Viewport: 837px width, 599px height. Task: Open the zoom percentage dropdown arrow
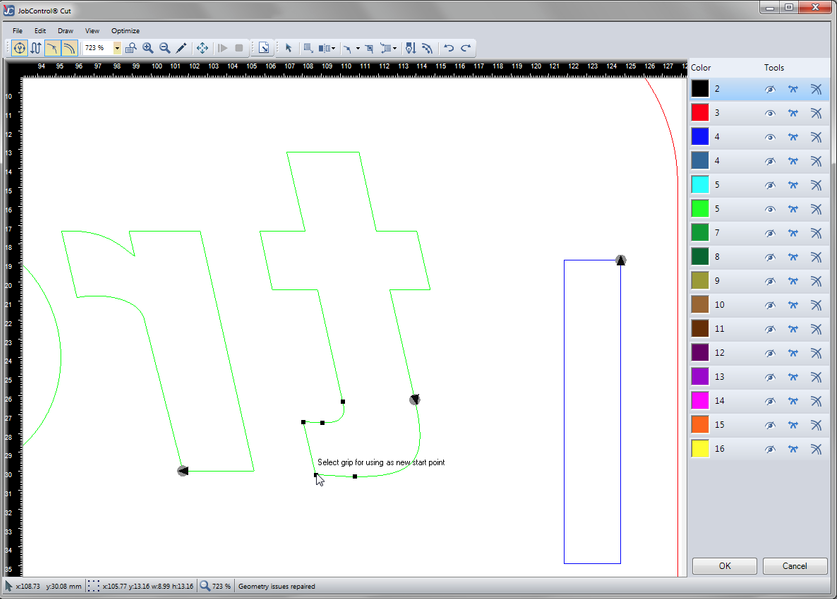point(117,48)
